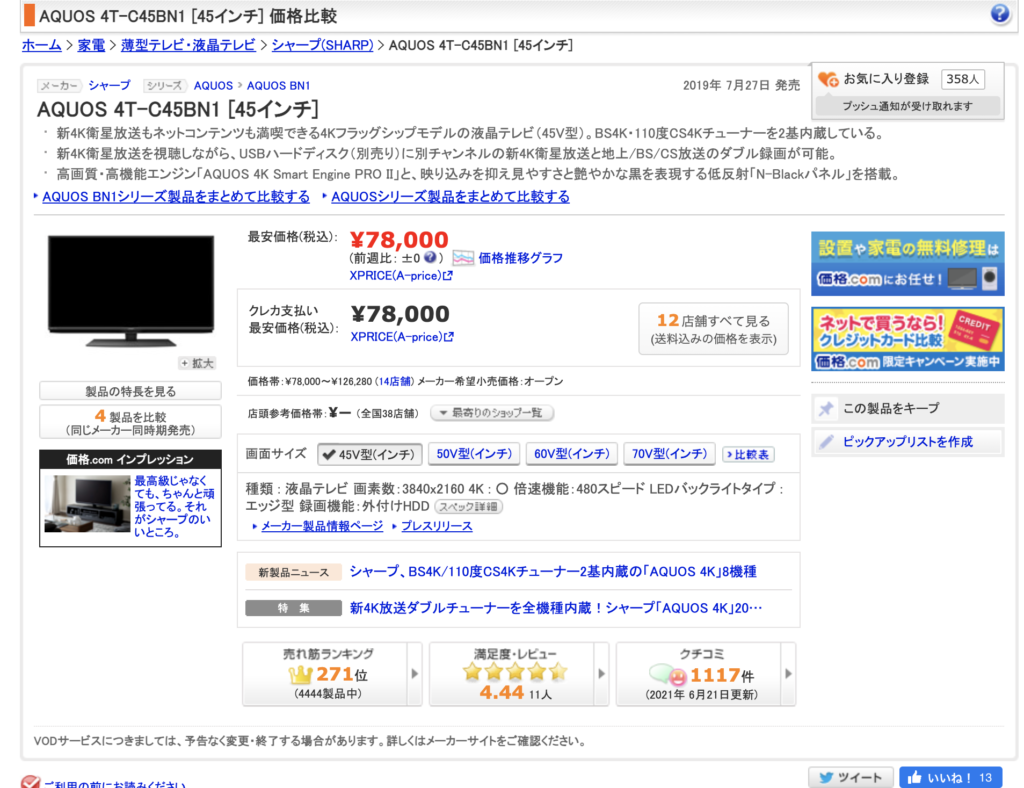Expand the 満足度・レビュー arrow

point(601,674)
